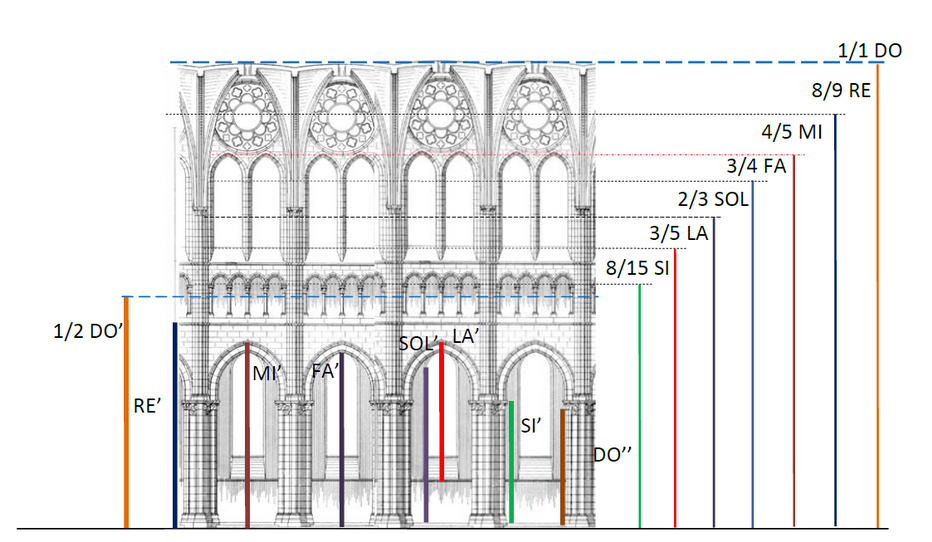Viewport: 932px width, 542px height.
Task: Click the DO'' label text
Action: pyautogui.click(x=612, y=455)
